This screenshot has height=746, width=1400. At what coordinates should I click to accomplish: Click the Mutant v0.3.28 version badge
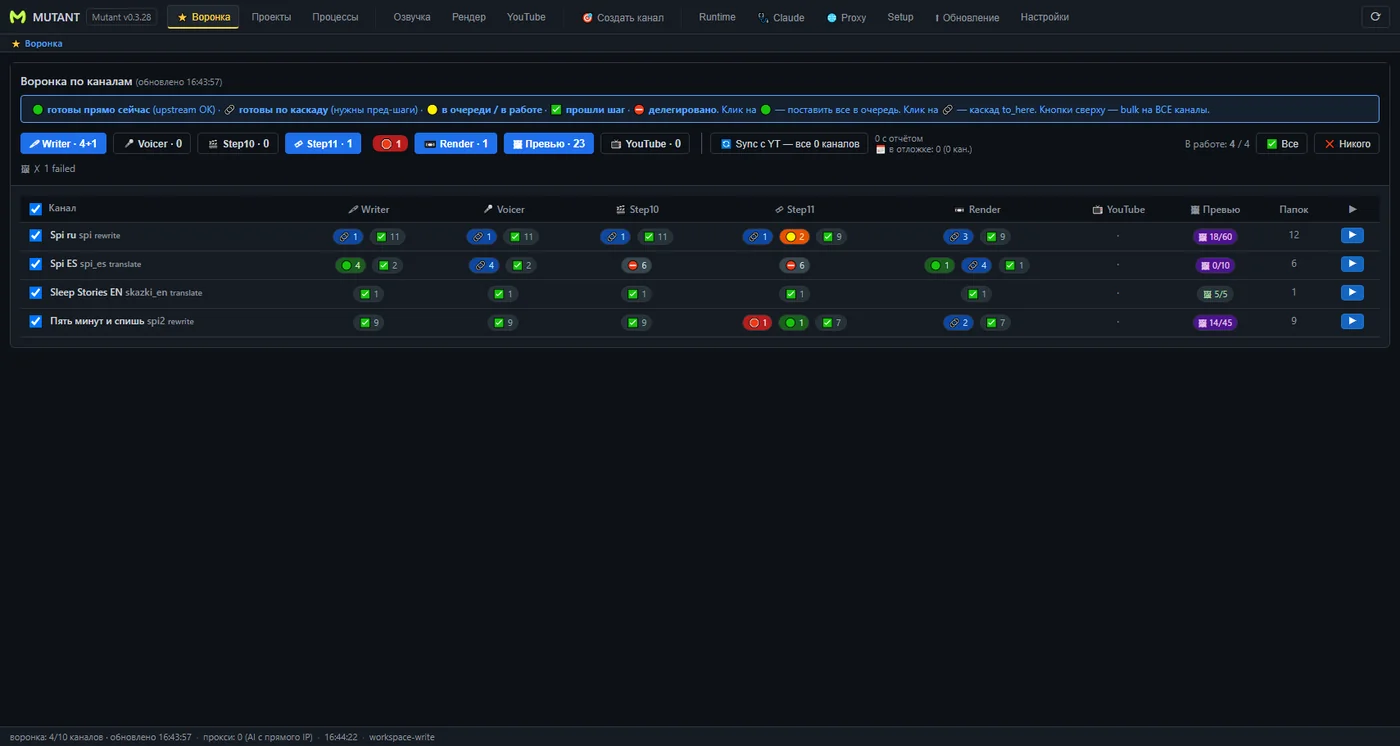(122, 17)
